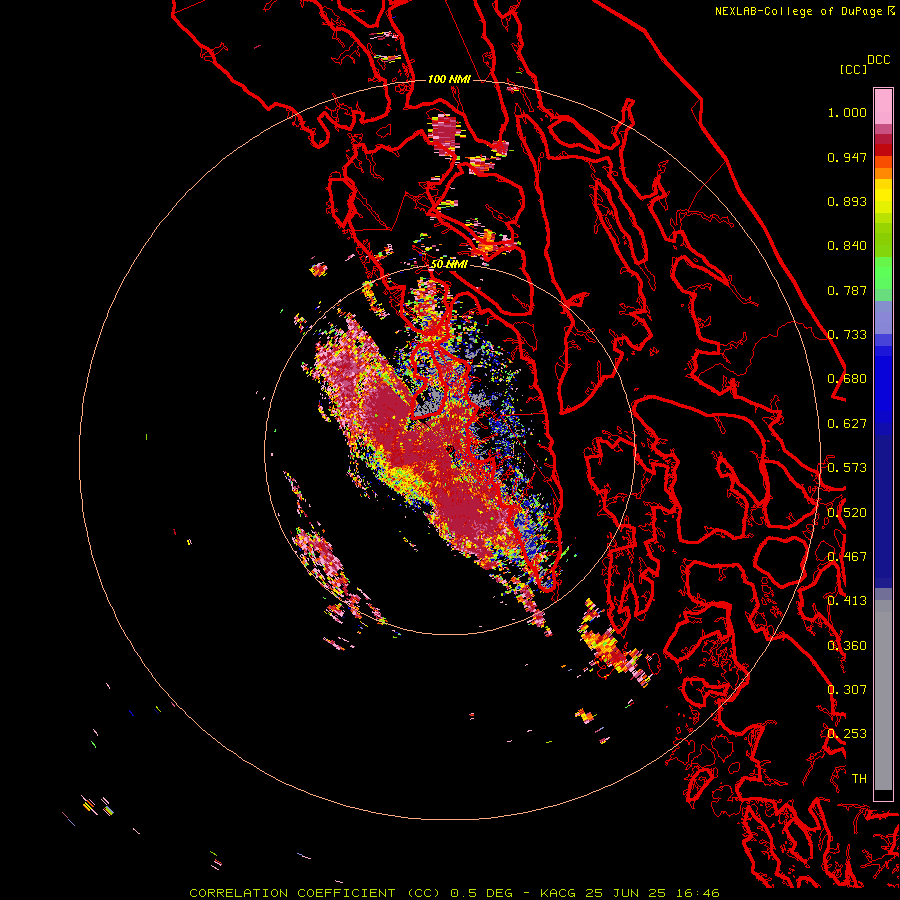Click the DCC label above the color bar
This screenshot has width=900, height=900.
tap(878, 60)
